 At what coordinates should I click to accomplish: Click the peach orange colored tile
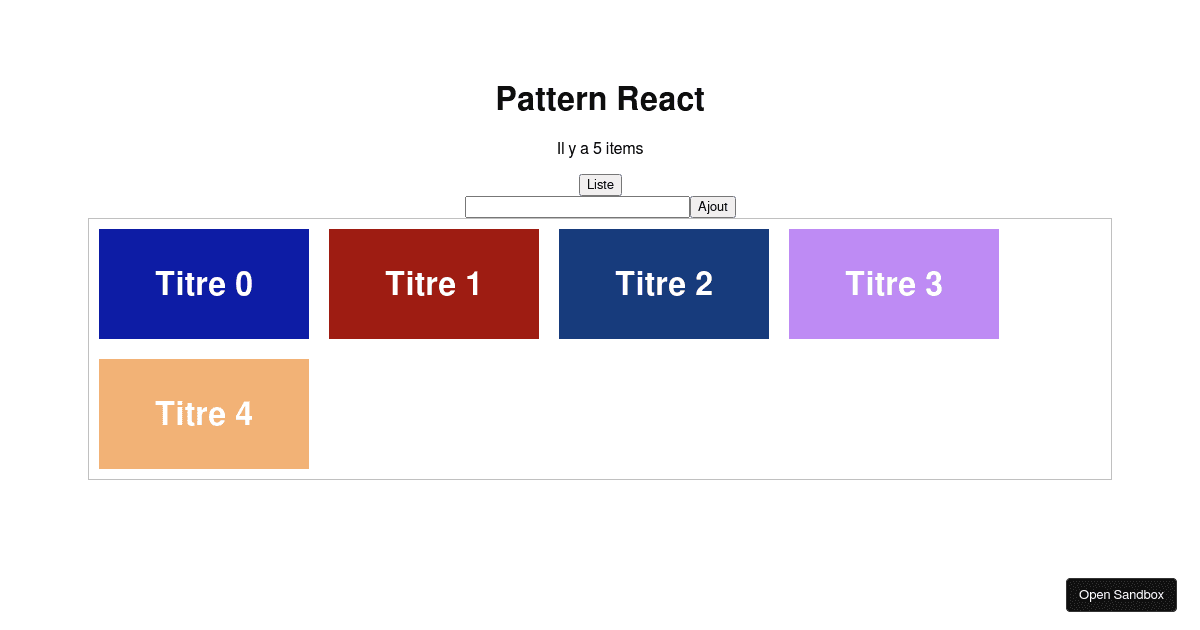(204, 414)
